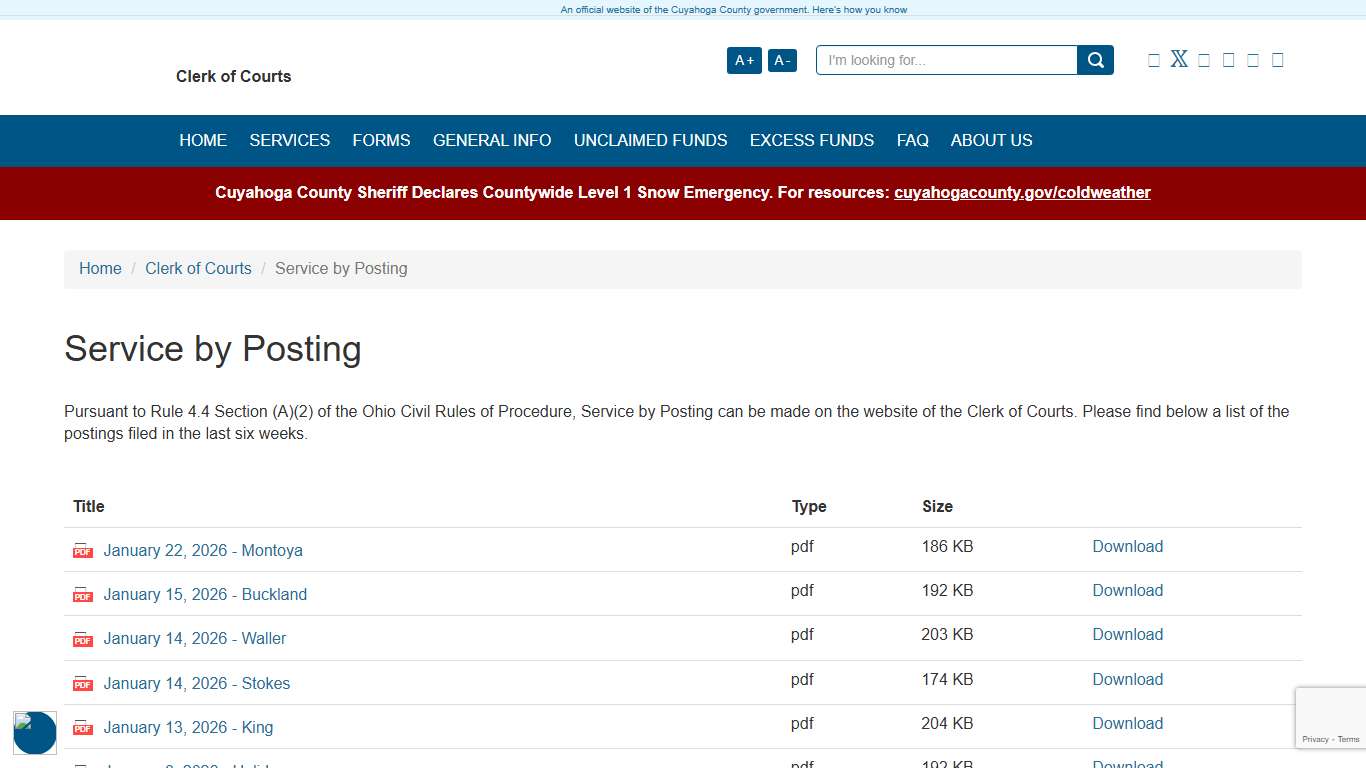Image resolution: width=1366 pixels, height=768 pixels.
Task: Open the X (Twitter) social icon
Action: (x=1179, y=59)
